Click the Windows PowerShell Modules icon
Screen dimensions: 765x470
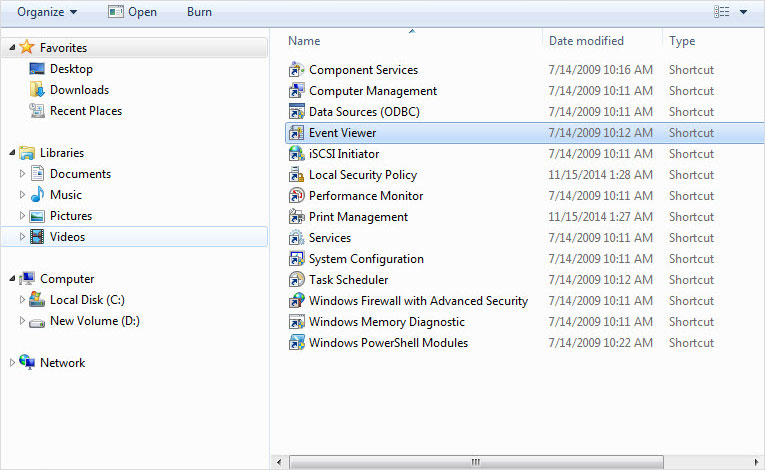296,343
